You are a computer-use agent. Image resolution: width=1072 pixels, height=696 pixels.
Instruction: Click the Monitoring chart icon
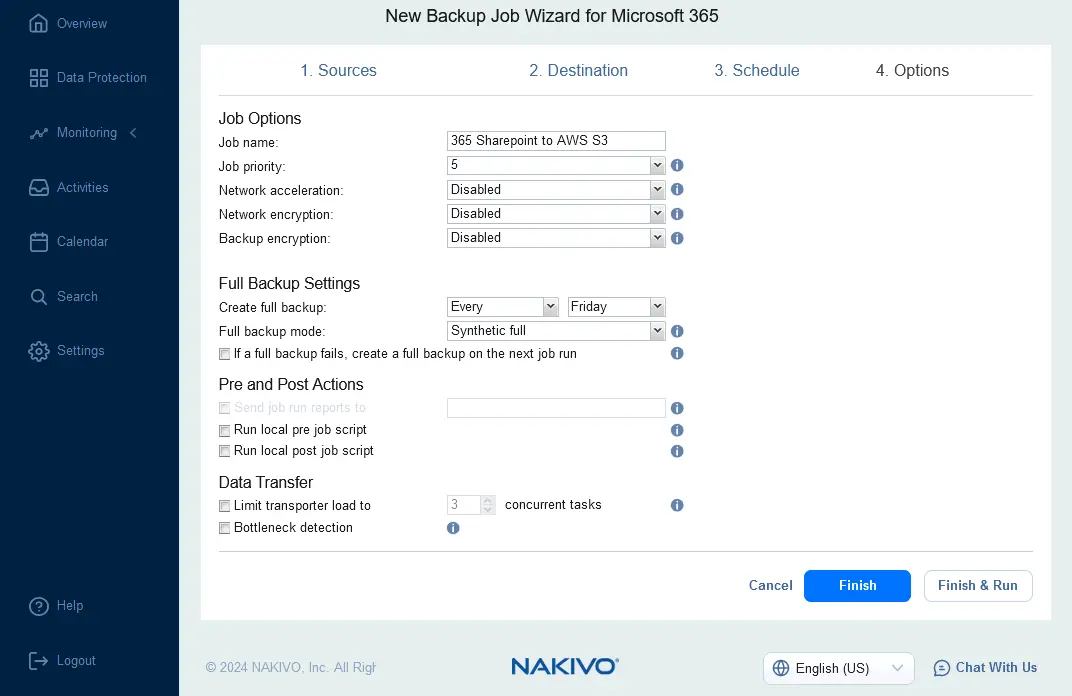click(38, 133)
